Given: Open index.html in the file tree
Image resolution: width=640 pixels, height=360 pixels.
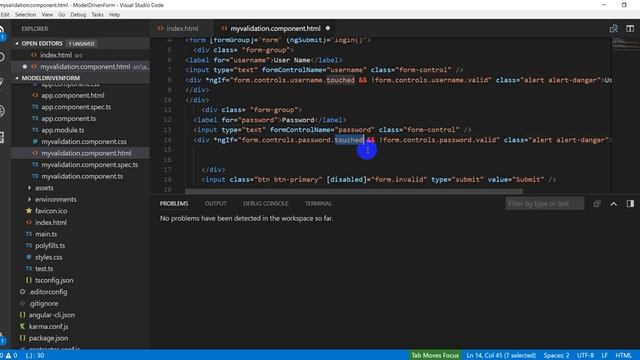Looking at the screenshot, I should tap(51, 222).
